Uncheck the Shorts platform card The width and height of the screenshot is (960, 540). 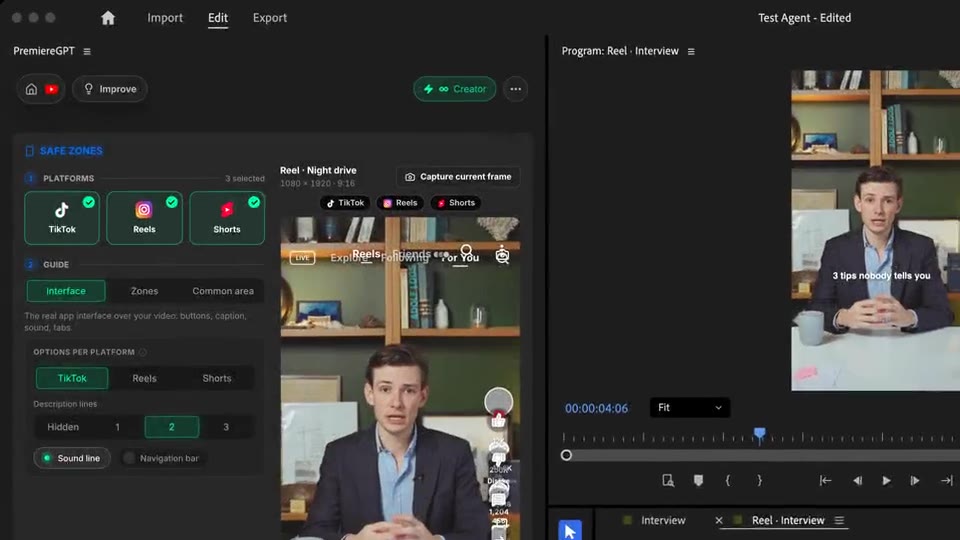tap(227, 218)
